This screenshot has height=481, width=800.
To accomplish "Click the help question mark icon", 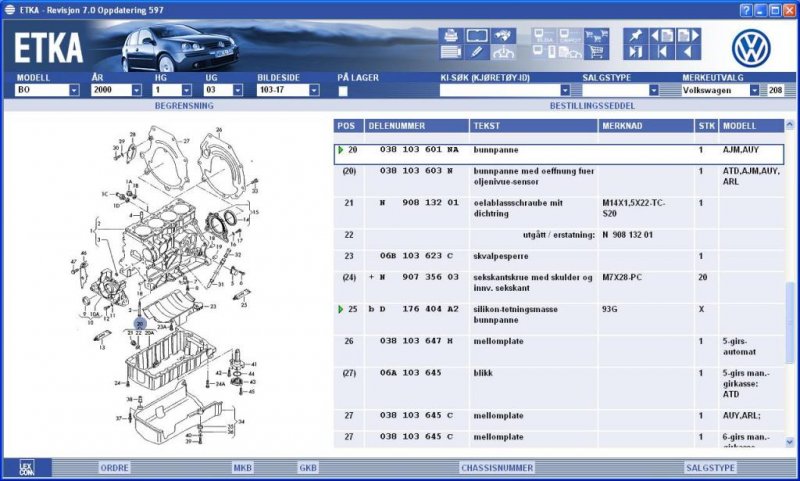I will tap(746, 8).
